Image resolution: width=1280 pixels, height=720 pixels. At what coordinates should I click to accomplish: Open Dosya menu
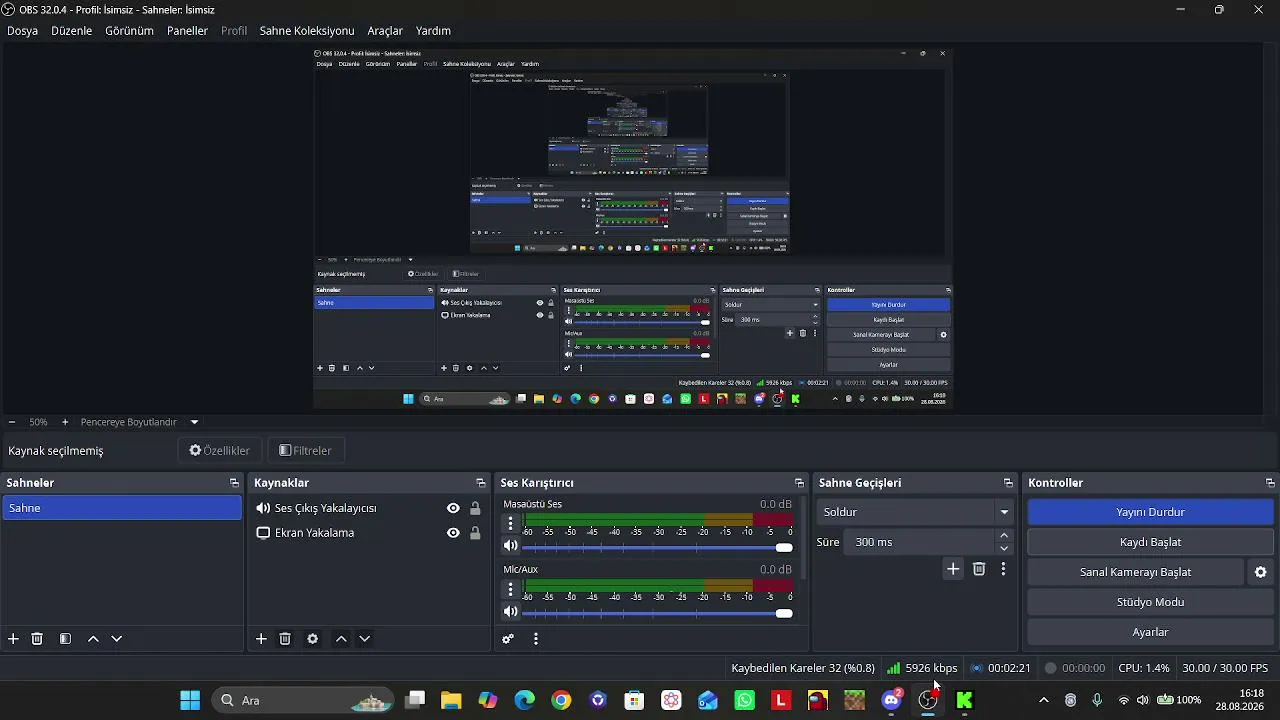[x=22, y=31]
